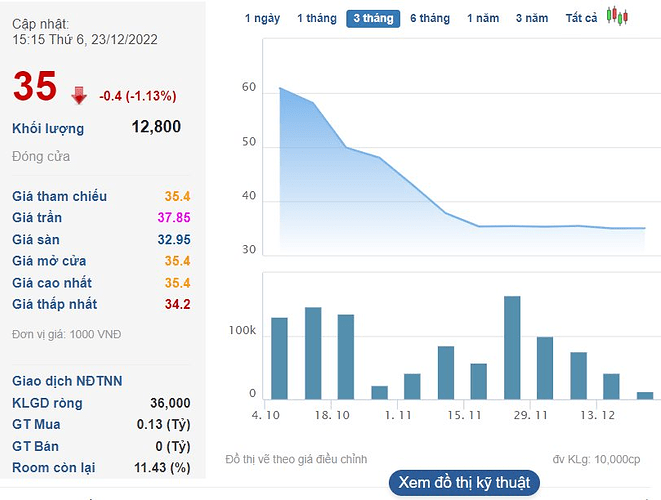Select the '1 ngày' time range tab

coord(262,19)
